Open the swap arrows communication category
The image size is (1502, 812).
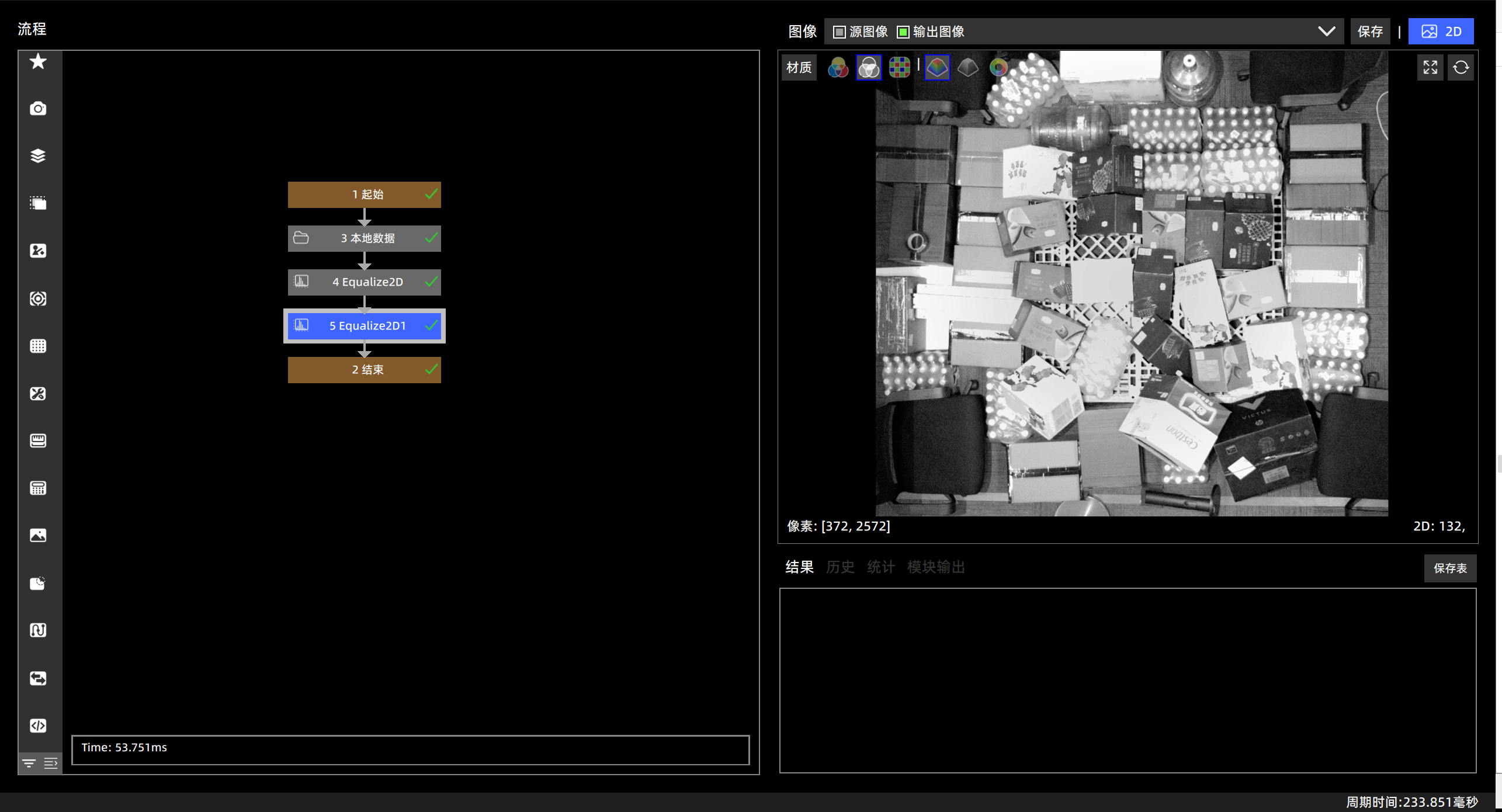coord(38,678)
